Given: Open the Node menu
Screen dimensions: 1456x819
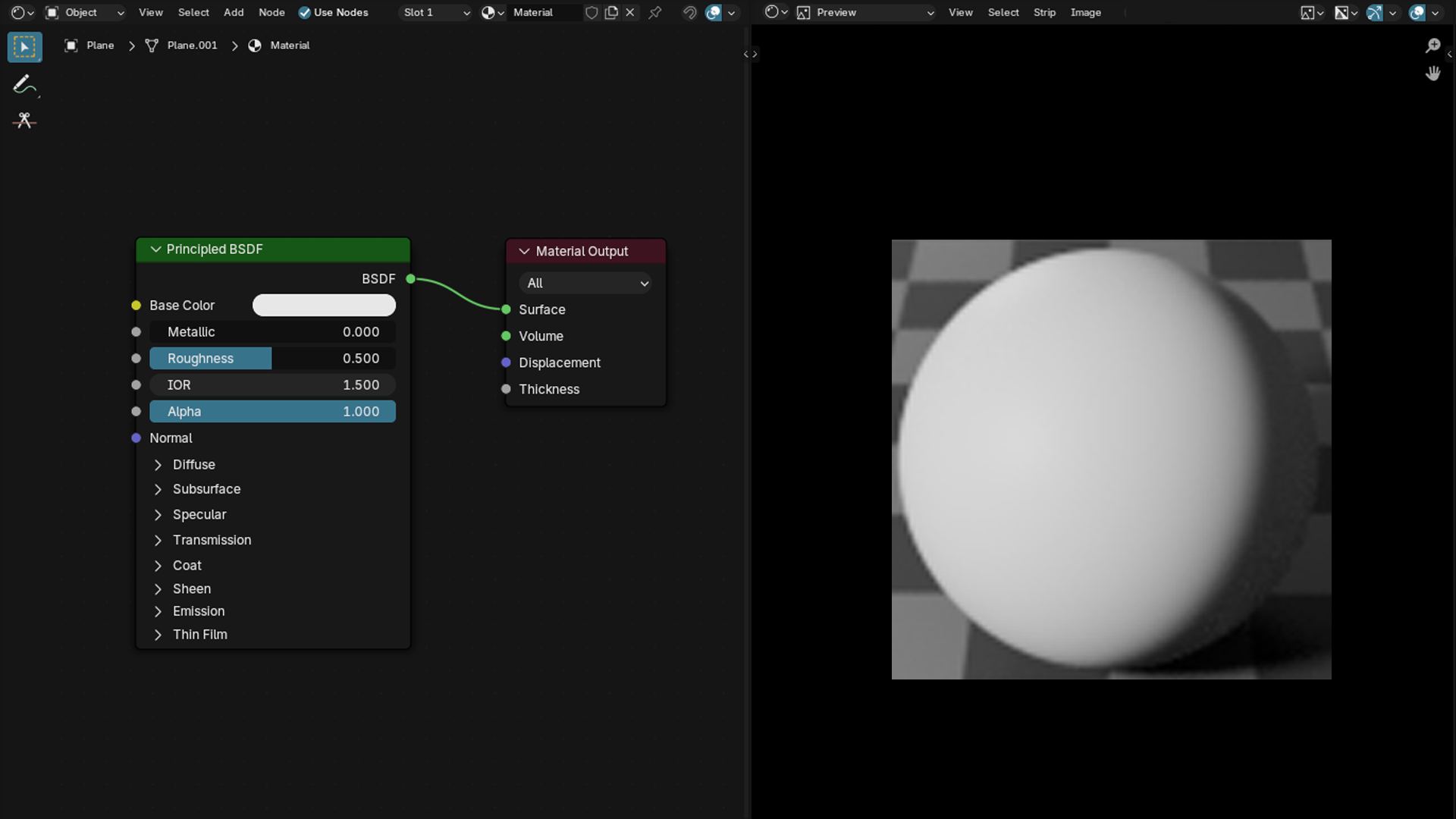Looking at the screenshot, I should (x=271, y=12).
